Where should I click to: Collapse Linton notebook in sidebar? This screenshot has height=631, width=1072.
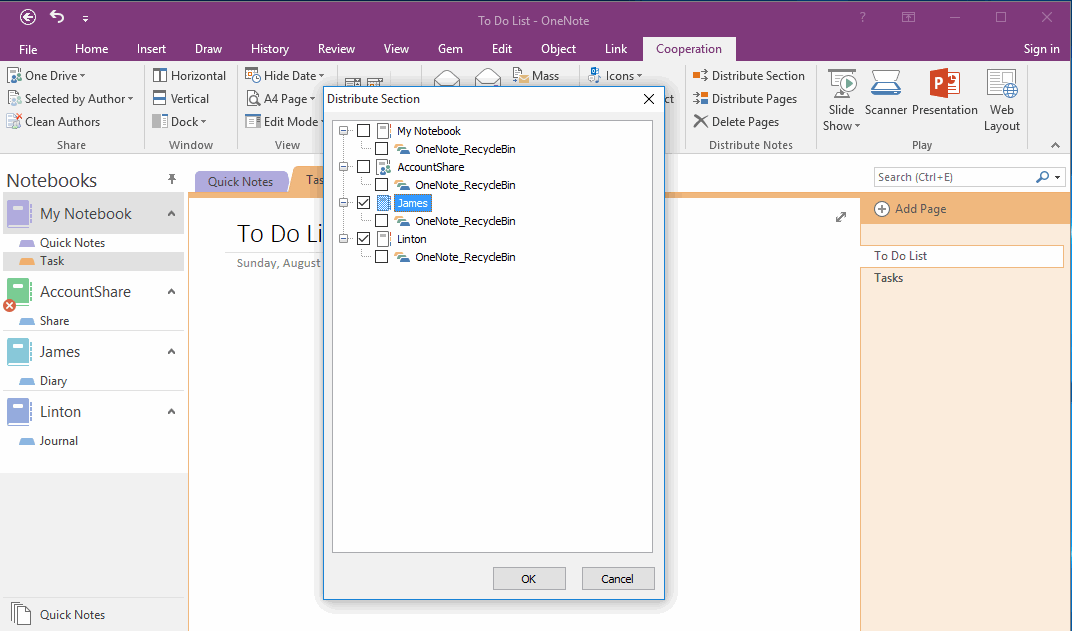click(172, 412)
